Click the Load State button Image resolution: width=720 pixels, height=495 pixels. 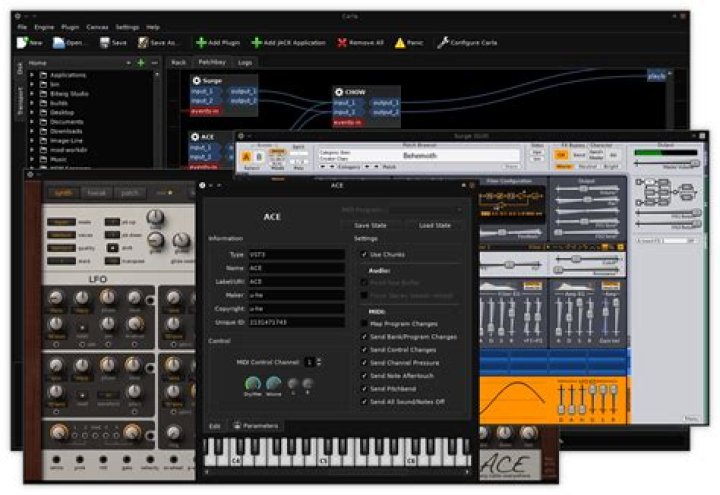point(434,225)
